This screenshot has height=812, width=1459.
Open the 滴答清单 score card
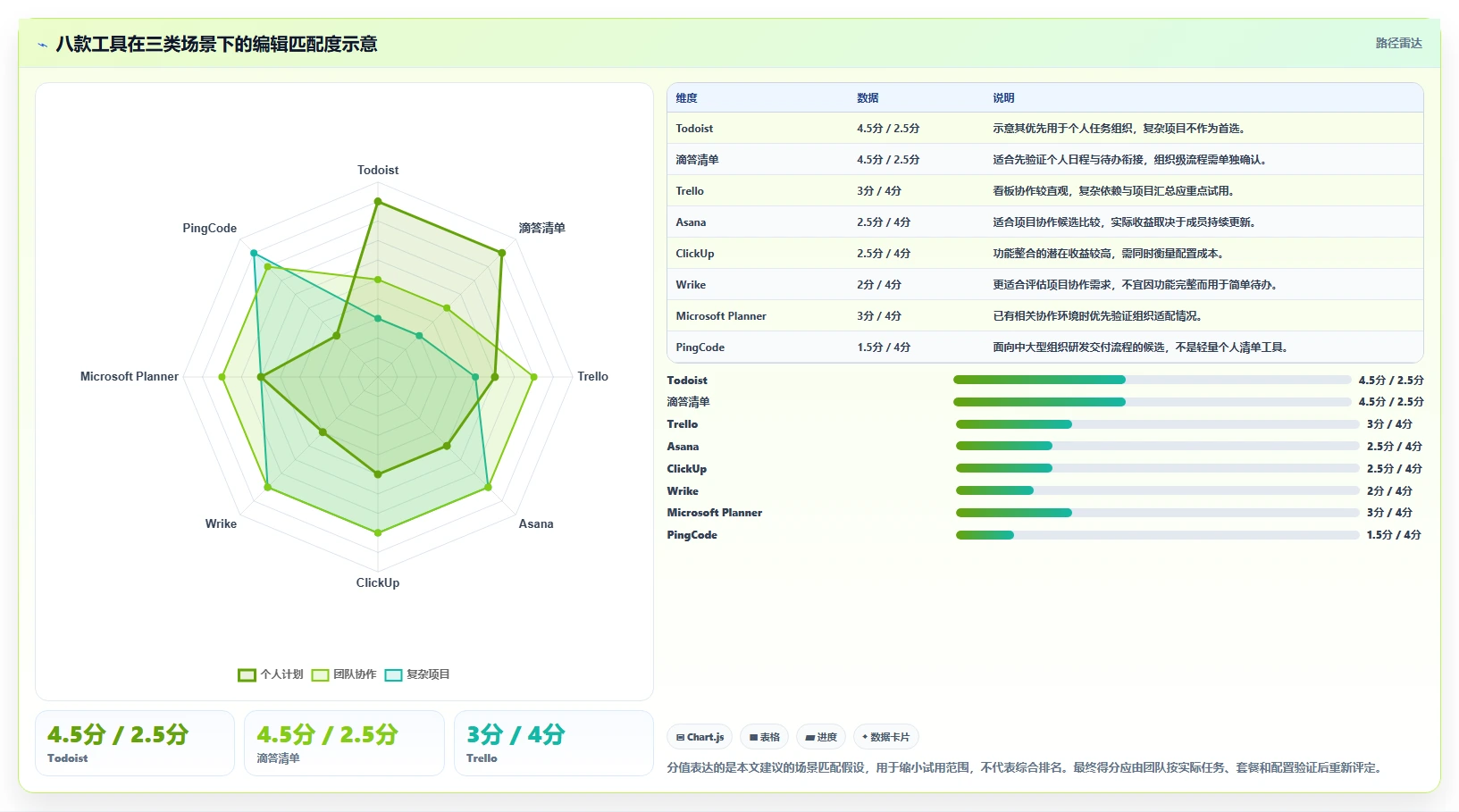344,743
